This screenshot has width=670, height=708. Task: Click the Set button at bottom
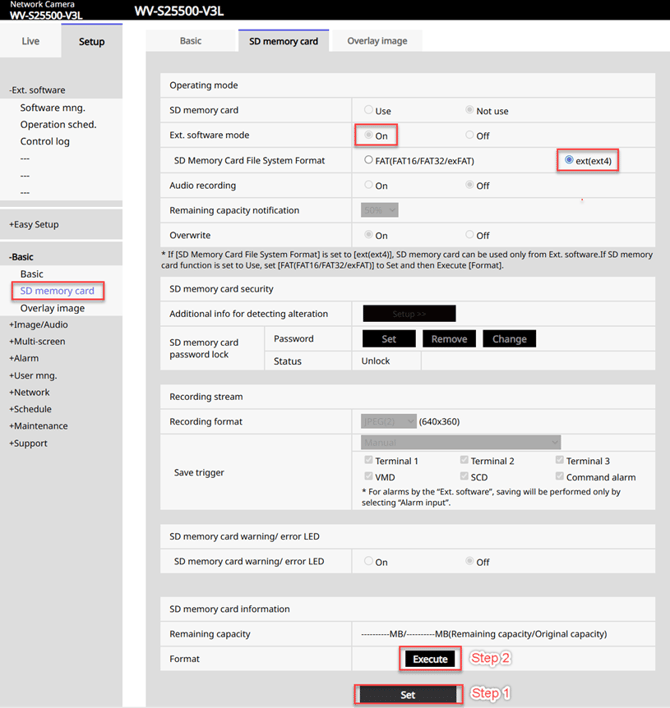[x=407, y=694]
